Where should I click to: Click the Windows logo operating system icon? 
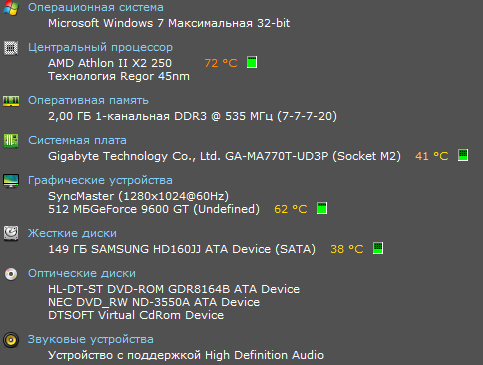coord(11,7)
